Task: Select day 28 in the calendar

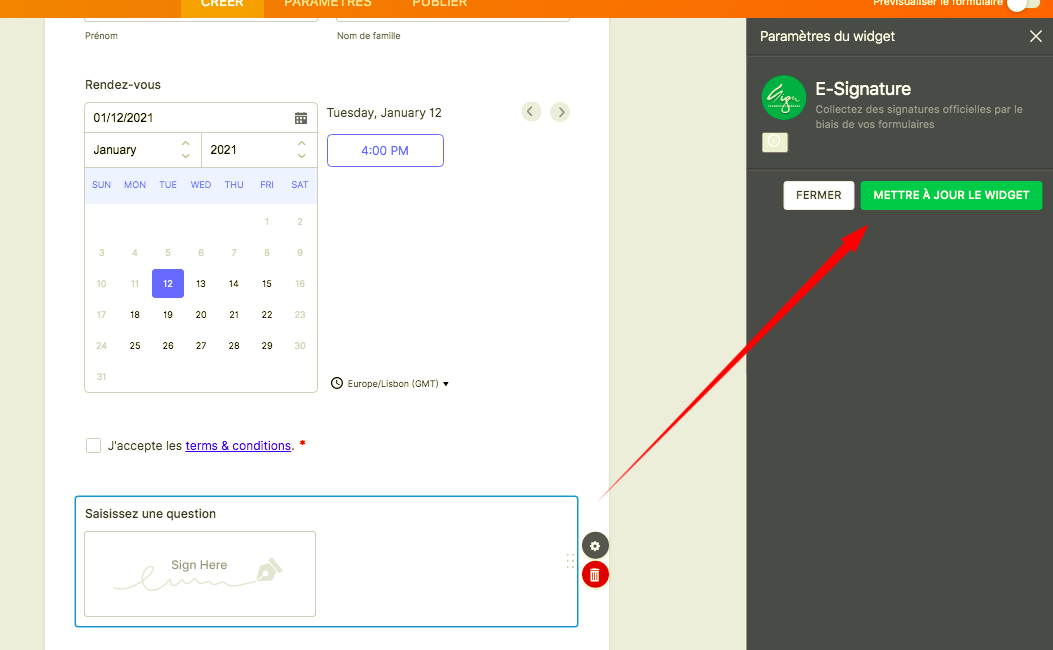Action: coord(234,345)
